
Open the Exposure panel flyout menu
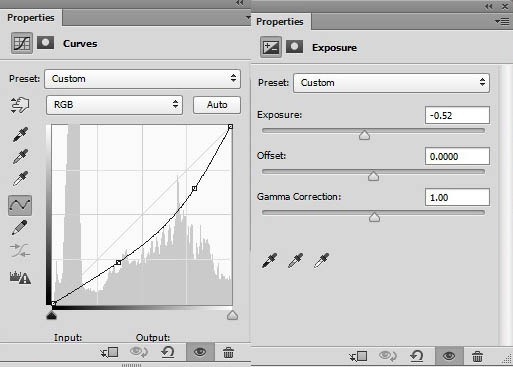coord(502,22)
